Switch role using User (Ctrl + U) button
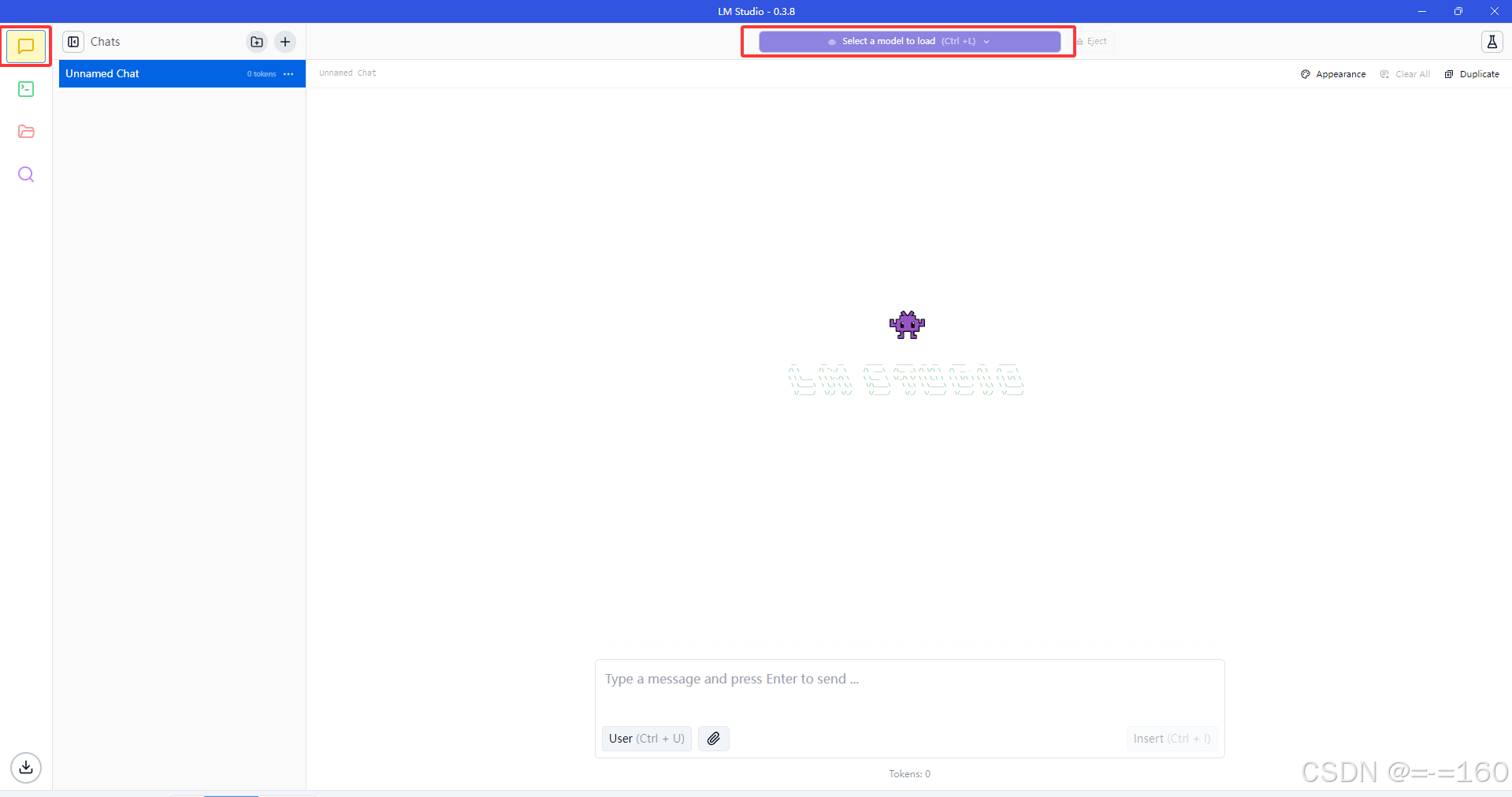The image size is (1512, 797). [x=646, y=739]
